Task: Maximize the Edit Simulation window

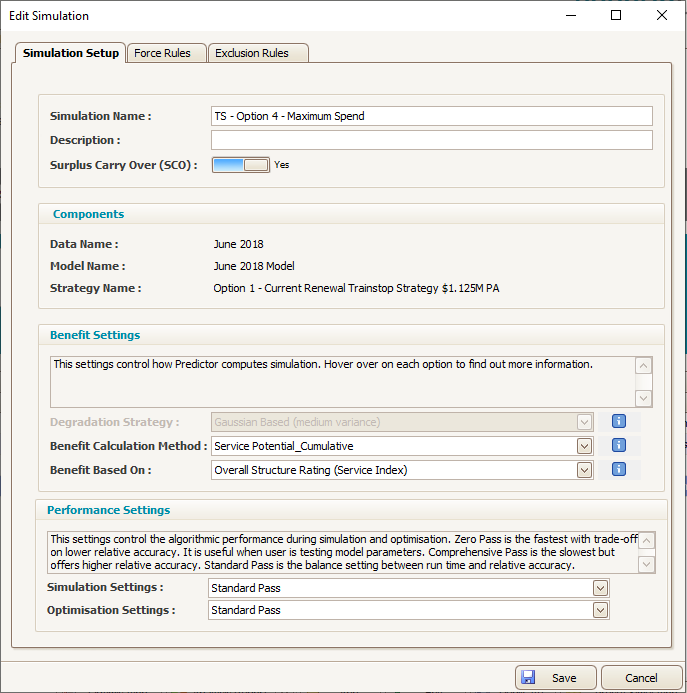Action: pyautogui.click(x=616, y=15)
